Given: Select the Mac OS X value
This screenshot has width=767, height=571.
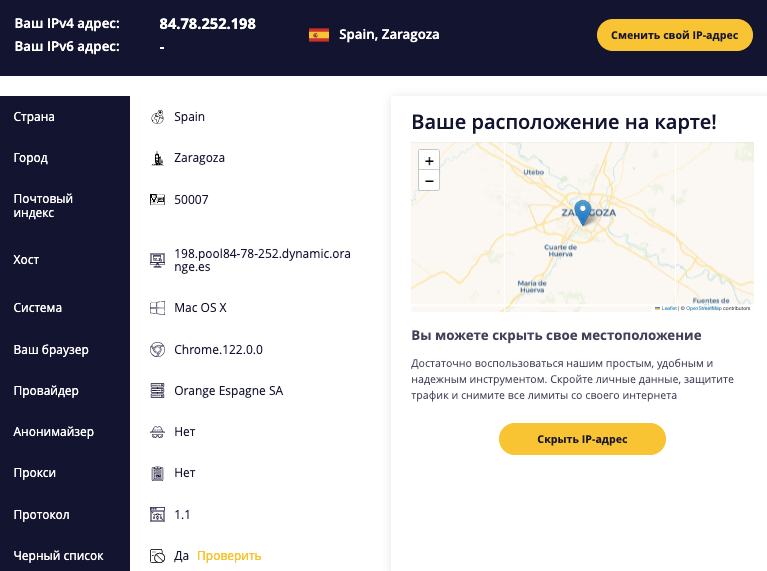Looking at the screenshot, I should point(200,308).
